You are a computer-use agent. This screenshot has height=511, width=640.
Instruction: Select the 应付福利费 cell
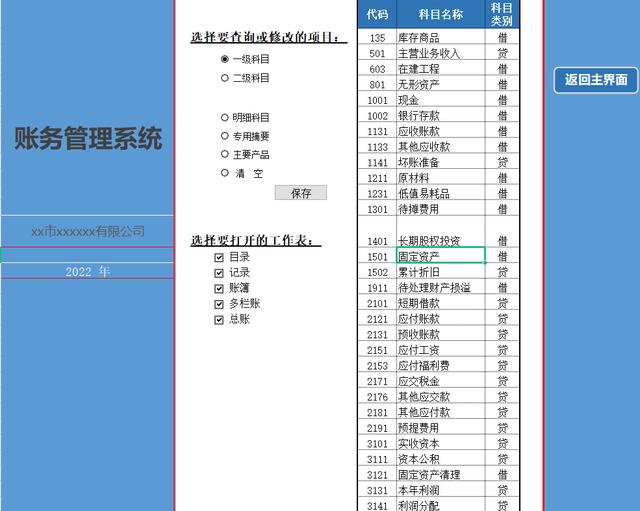pyautogui.click(x=441, y=365)
